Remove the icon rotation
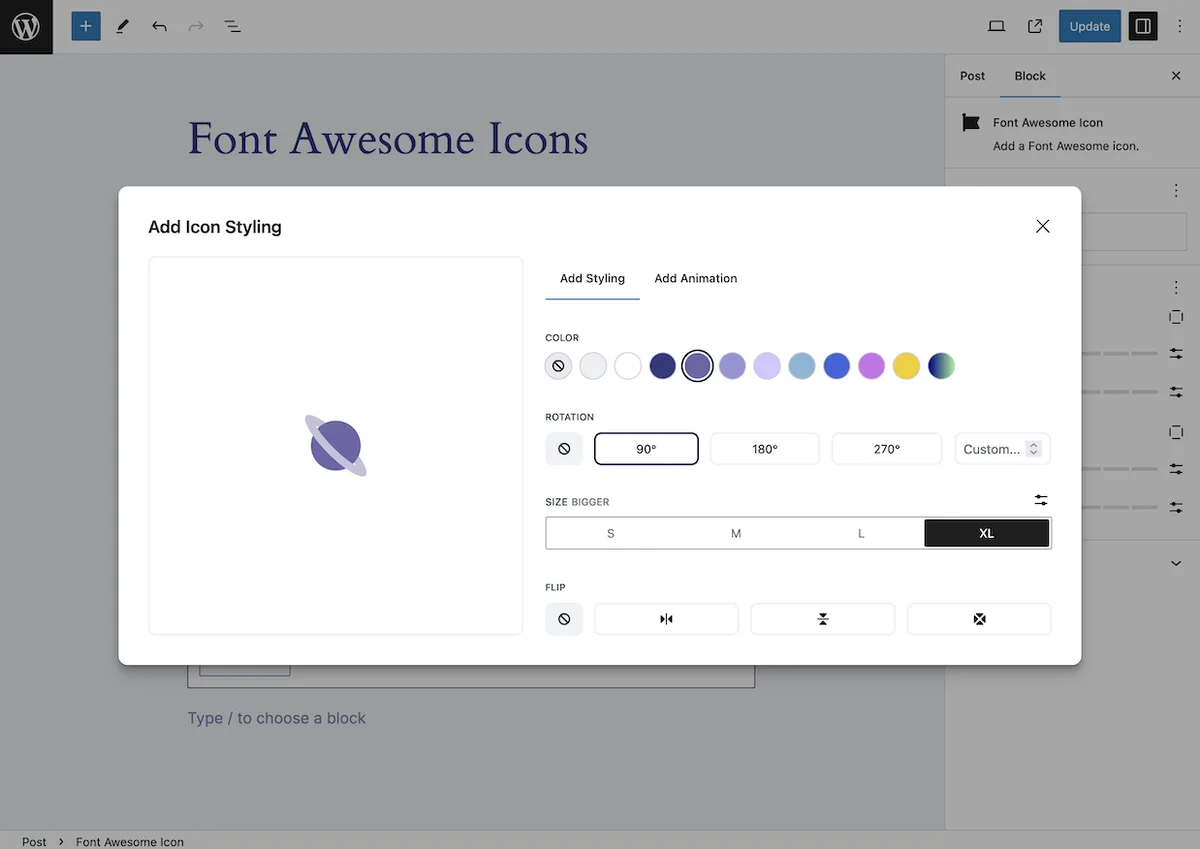The width and height of the screenshot is (1200, 849). [x=564, y=449]
